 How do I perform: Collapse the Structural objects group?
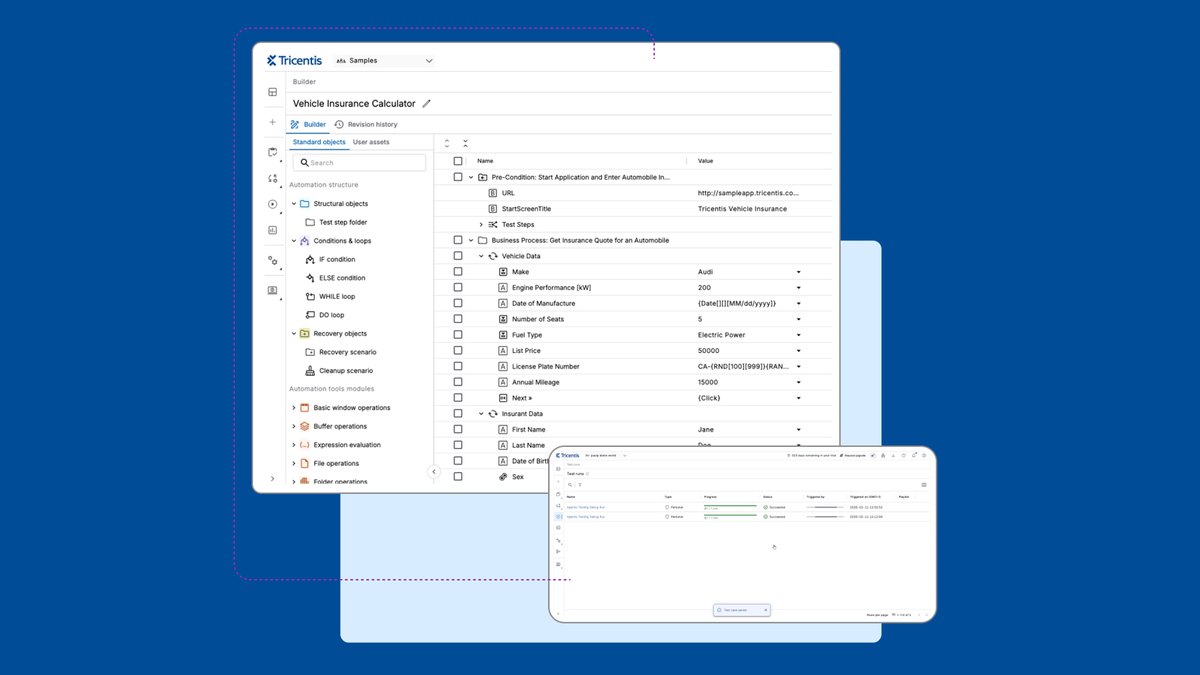click(x=294, y=204)
